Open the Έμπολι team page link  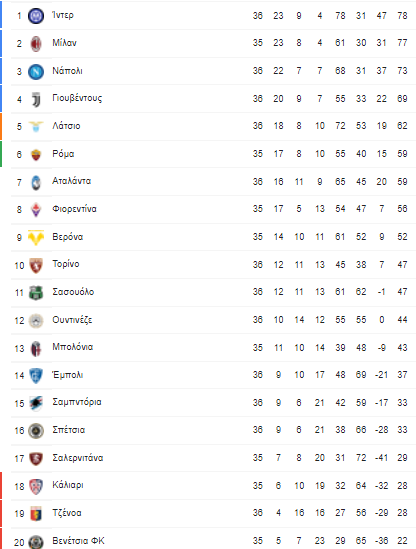68,375
